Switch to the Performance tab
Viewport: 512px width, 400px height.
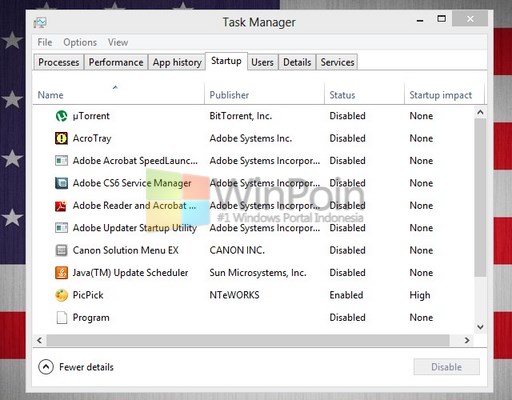[116, 62]
